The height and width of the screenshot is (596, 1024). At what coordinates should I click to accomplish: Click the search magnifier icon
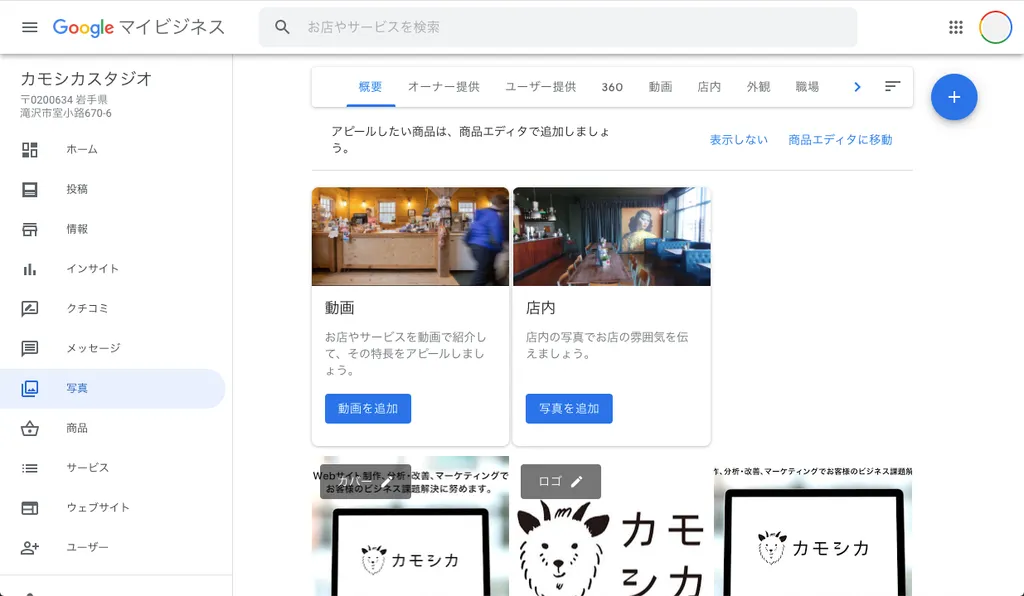pyautogui.click(x=282, y=27)
